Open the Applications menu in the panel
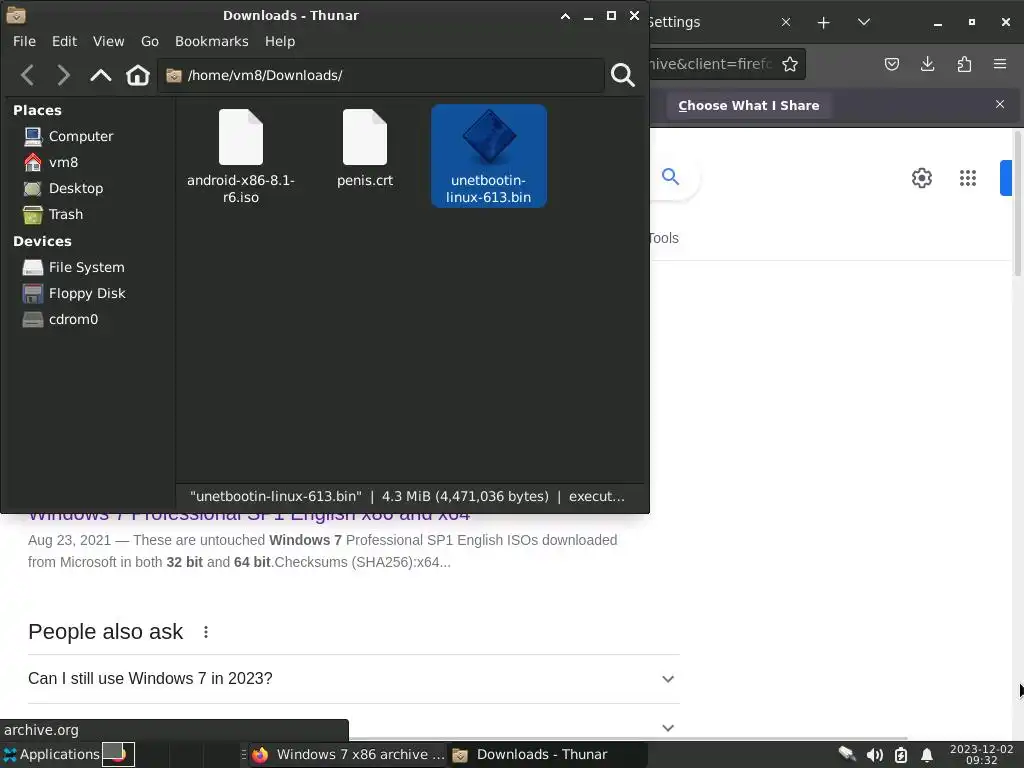Viewport: 1024px width, 768px height. pos(51,754)
